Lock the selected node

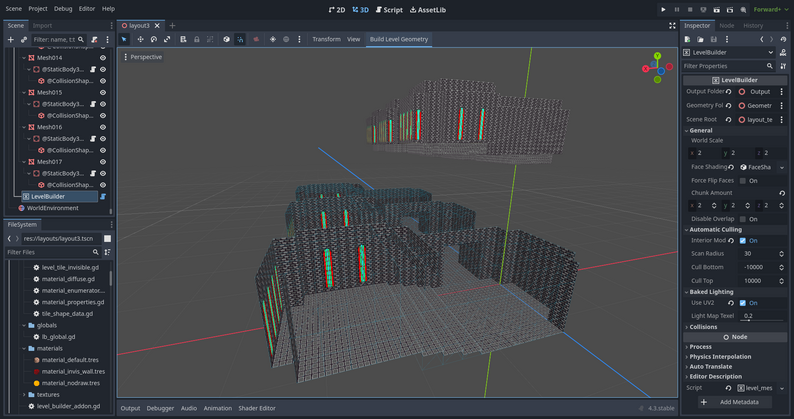click(196, 39)
